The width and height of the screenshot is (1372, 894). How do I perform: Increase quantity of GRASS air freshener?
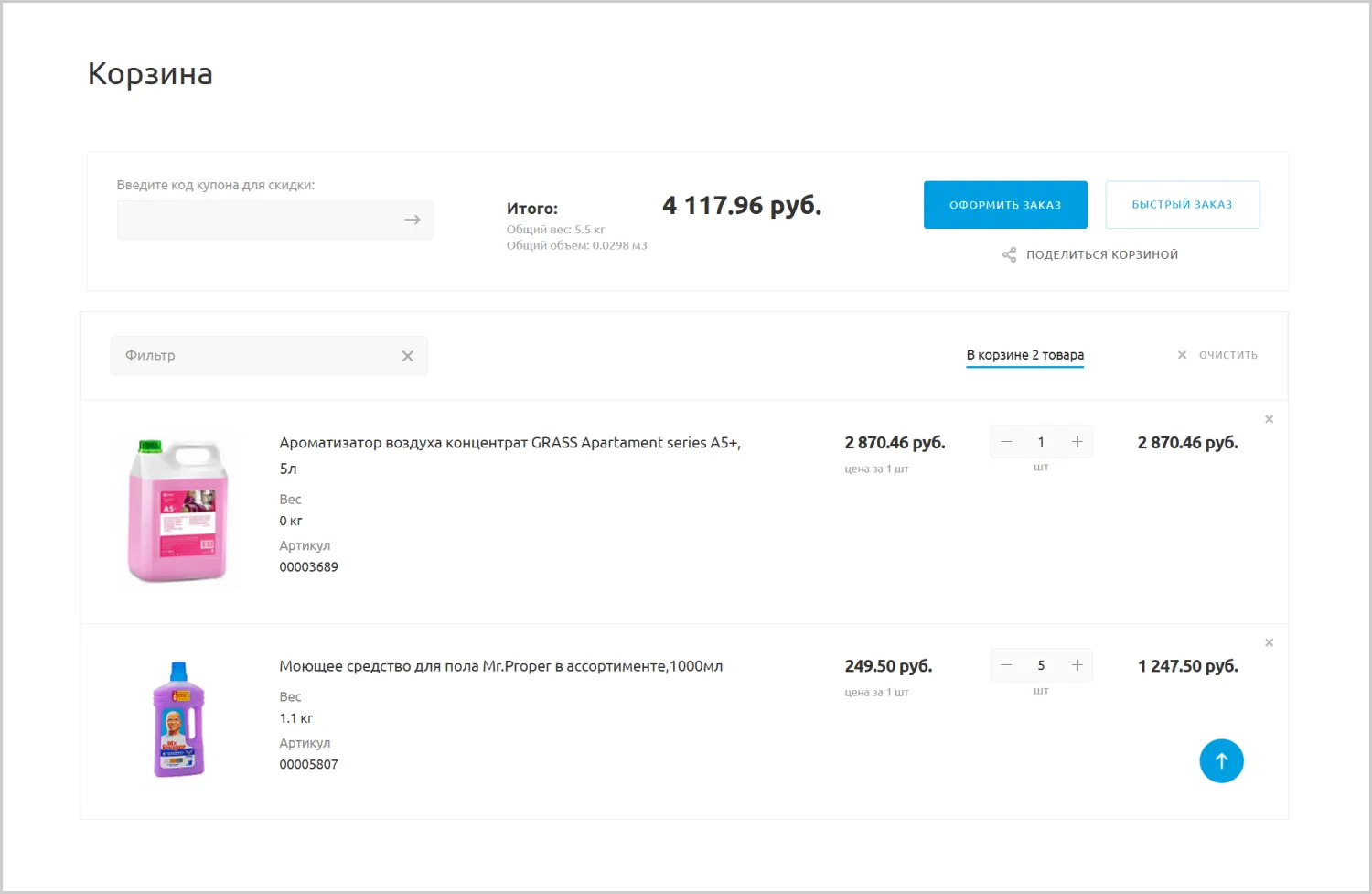[1077, 442]
